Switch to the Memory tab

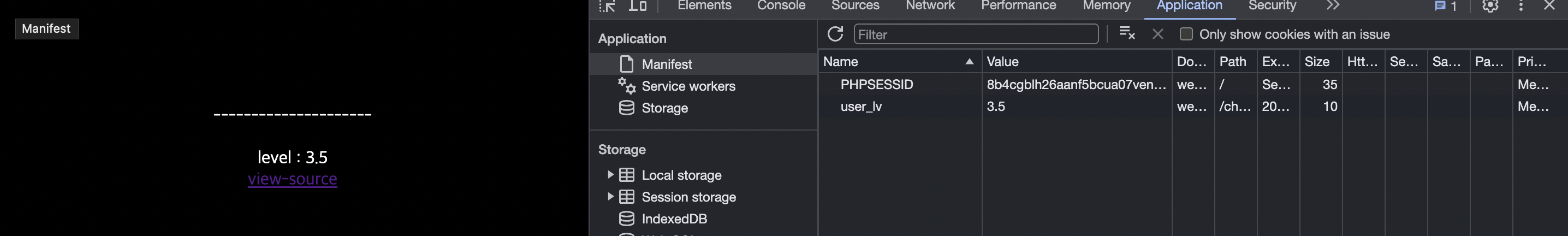[x=1106, y=5]
